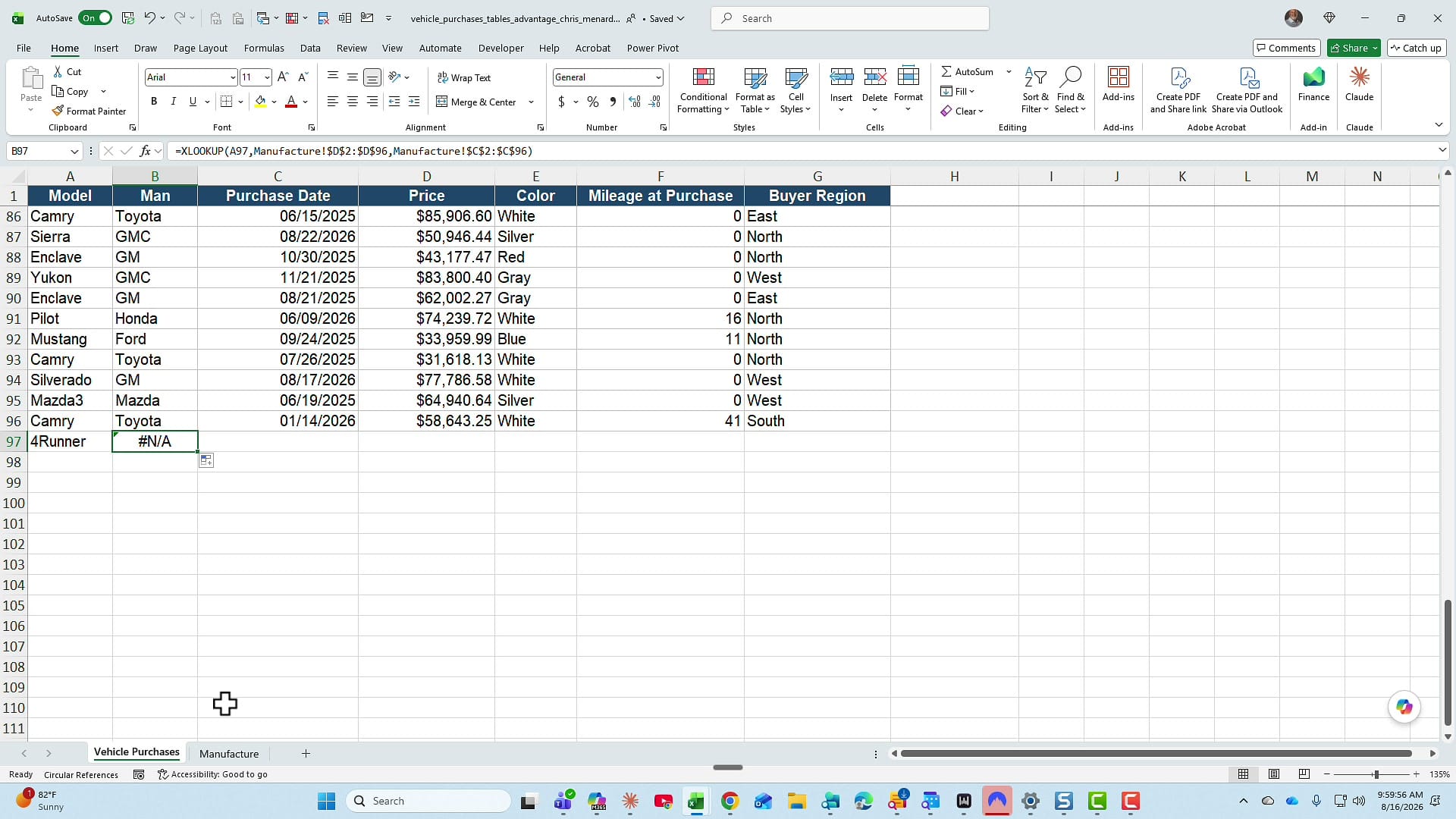The height and width of the screenshot is (819, 1456).
Task: Toggle Bottom Align
Action: tap(372, 77)
